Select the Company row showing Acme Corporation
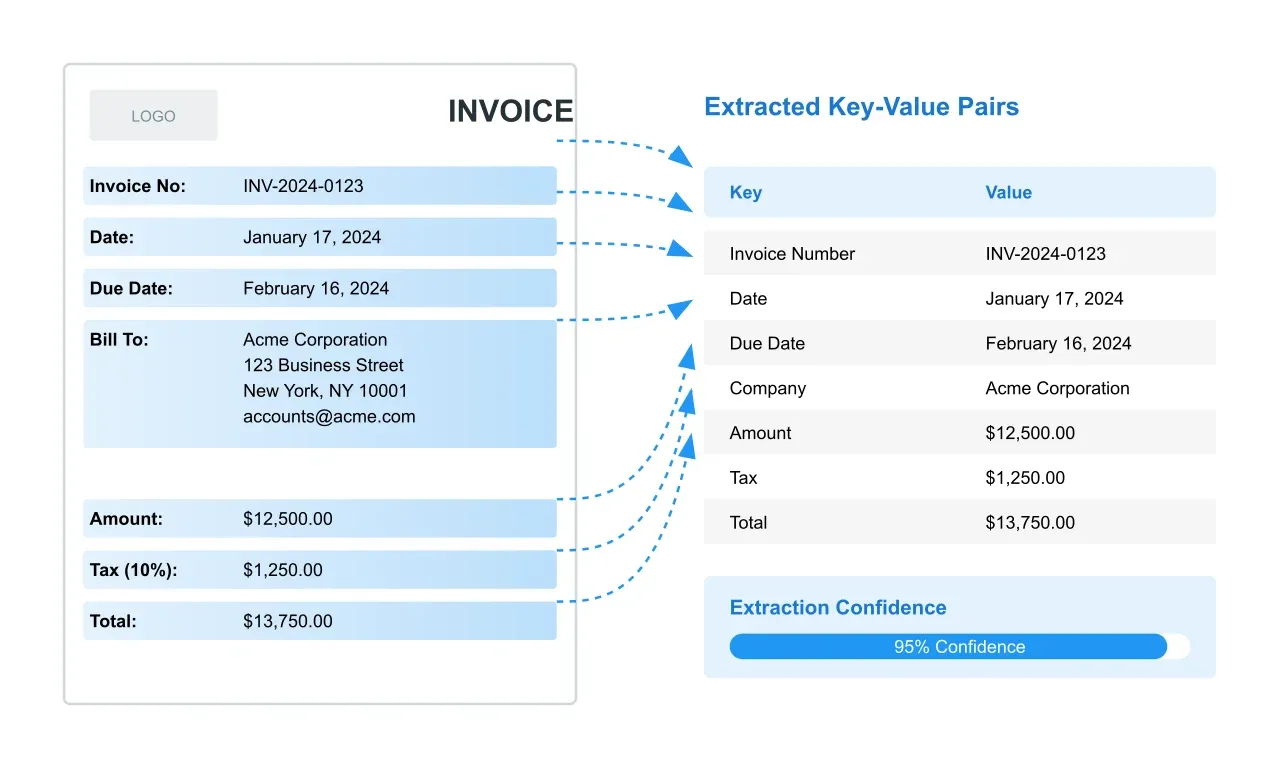This screenshot has width=1280, height=768. coord(960,388)
